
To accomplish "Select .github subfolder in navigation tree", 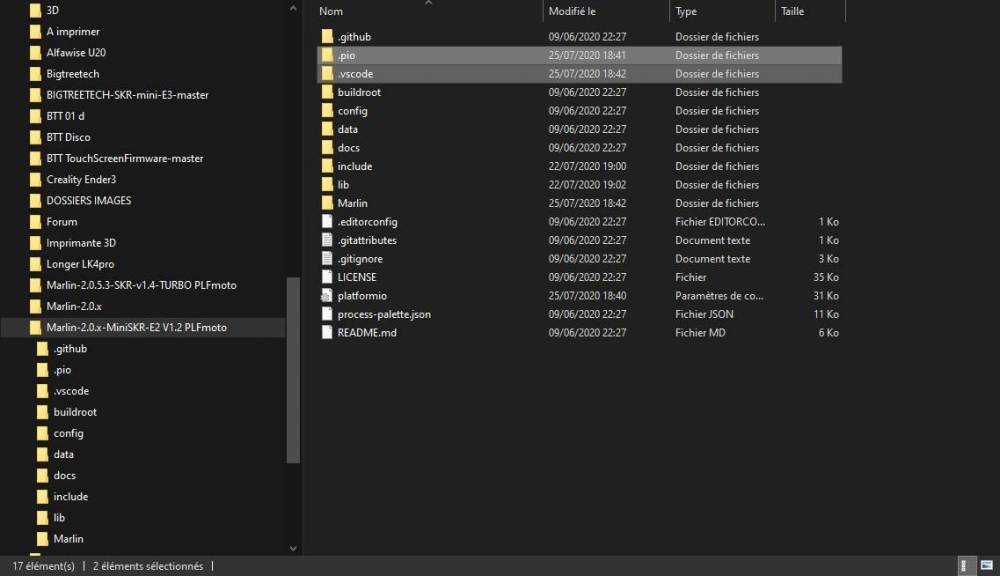I will 70,348.
